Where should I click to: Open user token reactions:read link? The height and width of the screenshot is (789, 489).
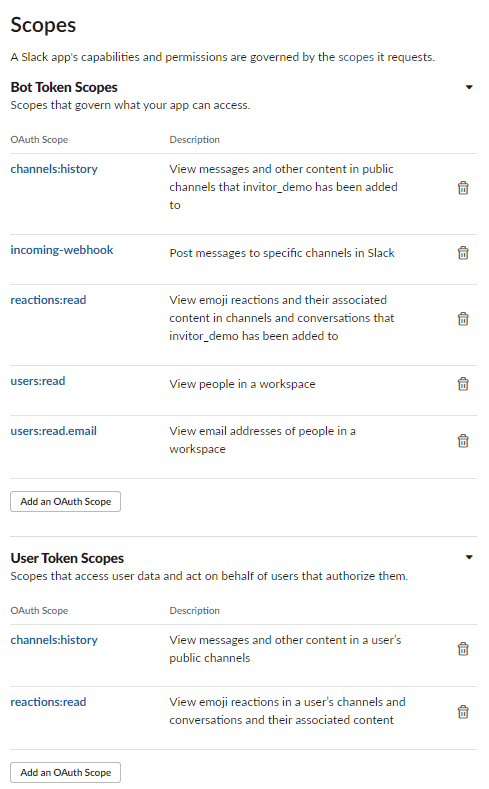coord(48,702)
